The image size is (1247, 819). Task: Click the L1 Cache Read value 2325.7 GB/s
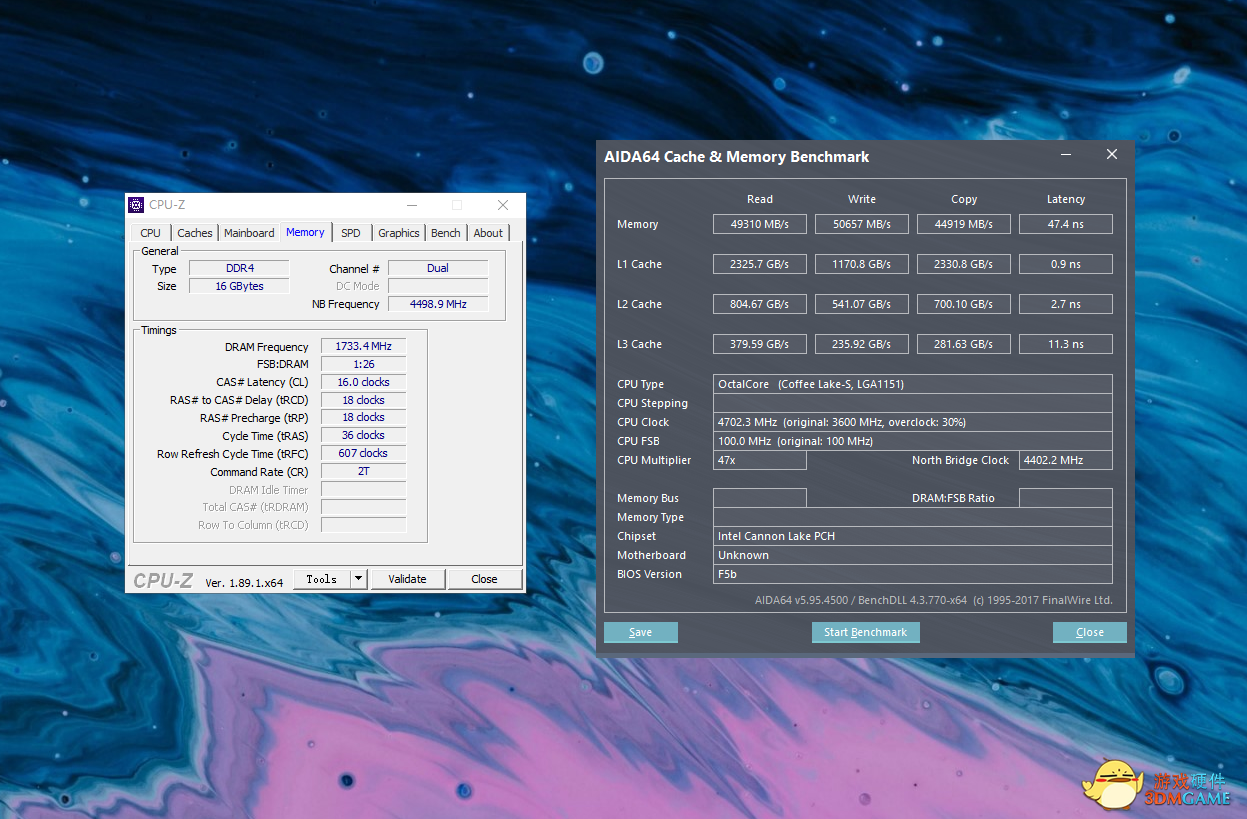[x=760, y=264]
